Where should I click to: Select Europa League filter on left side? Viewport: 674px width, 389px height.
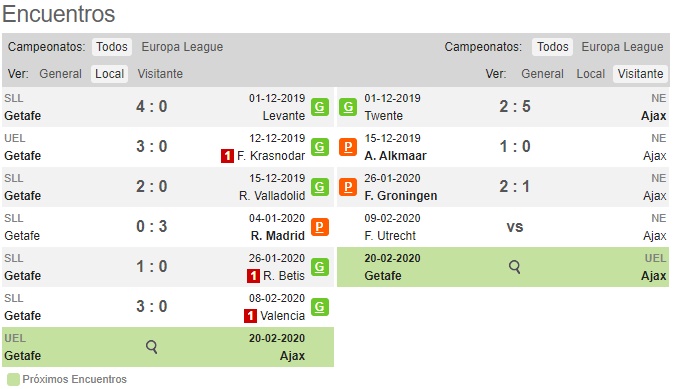click(x=182, y=47)
